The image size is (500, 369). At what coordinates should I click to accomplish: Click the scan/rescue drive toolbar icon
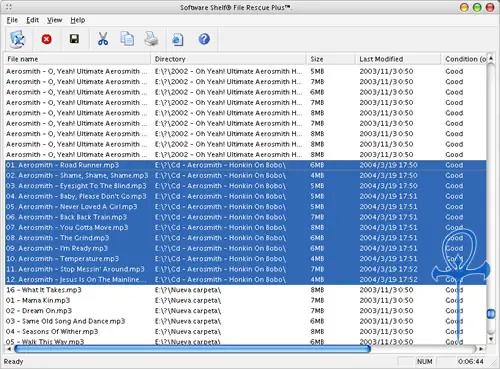pyautogui.click(x=17, y=39)
